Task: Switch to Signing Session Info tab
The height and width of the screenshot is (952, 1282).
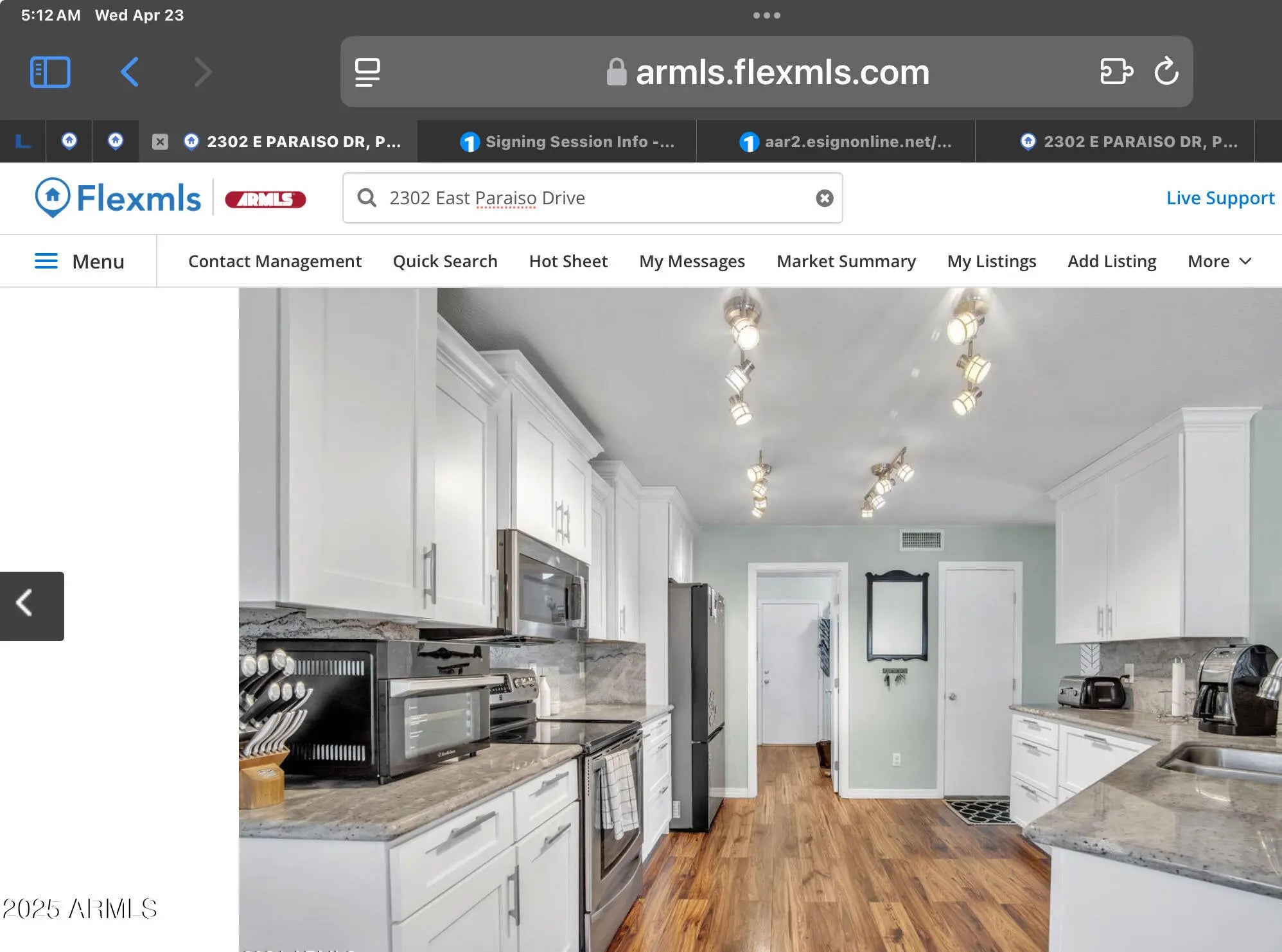Action: [568, 142]
